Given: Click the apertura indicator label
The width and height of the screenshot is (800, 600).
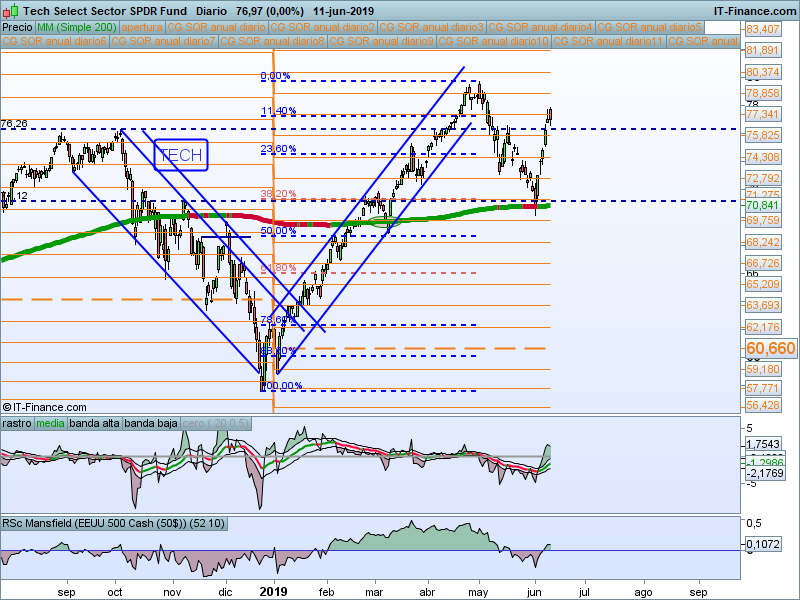Looking at the screenshot, I should tap(142, 28).
